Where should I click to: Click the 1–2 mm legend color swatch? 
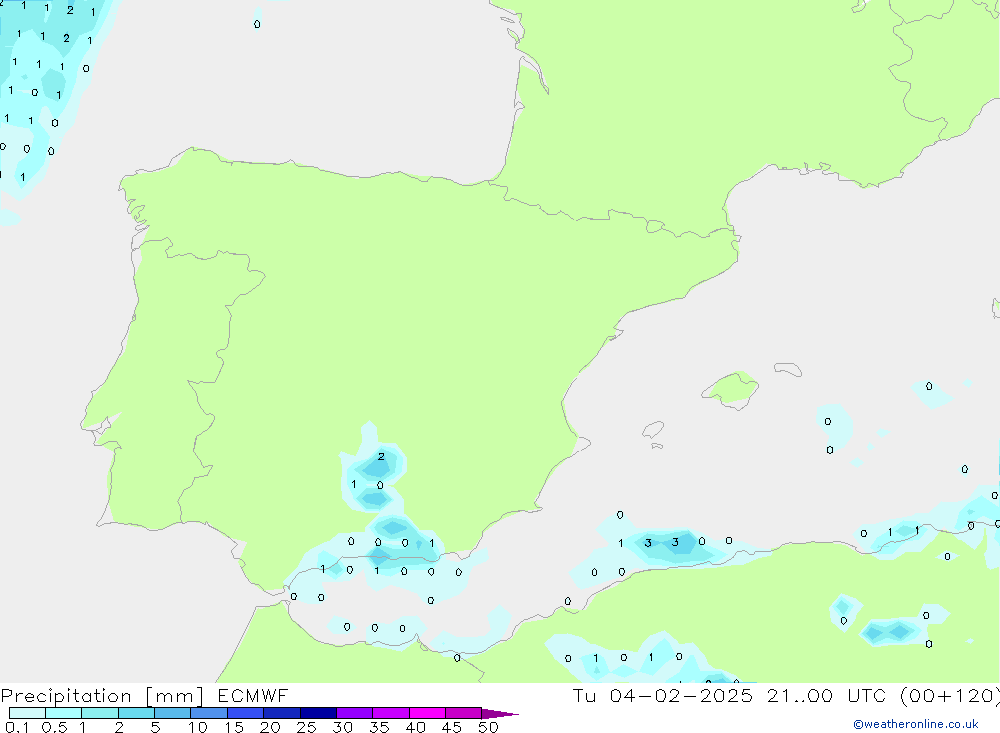point(99,713)
